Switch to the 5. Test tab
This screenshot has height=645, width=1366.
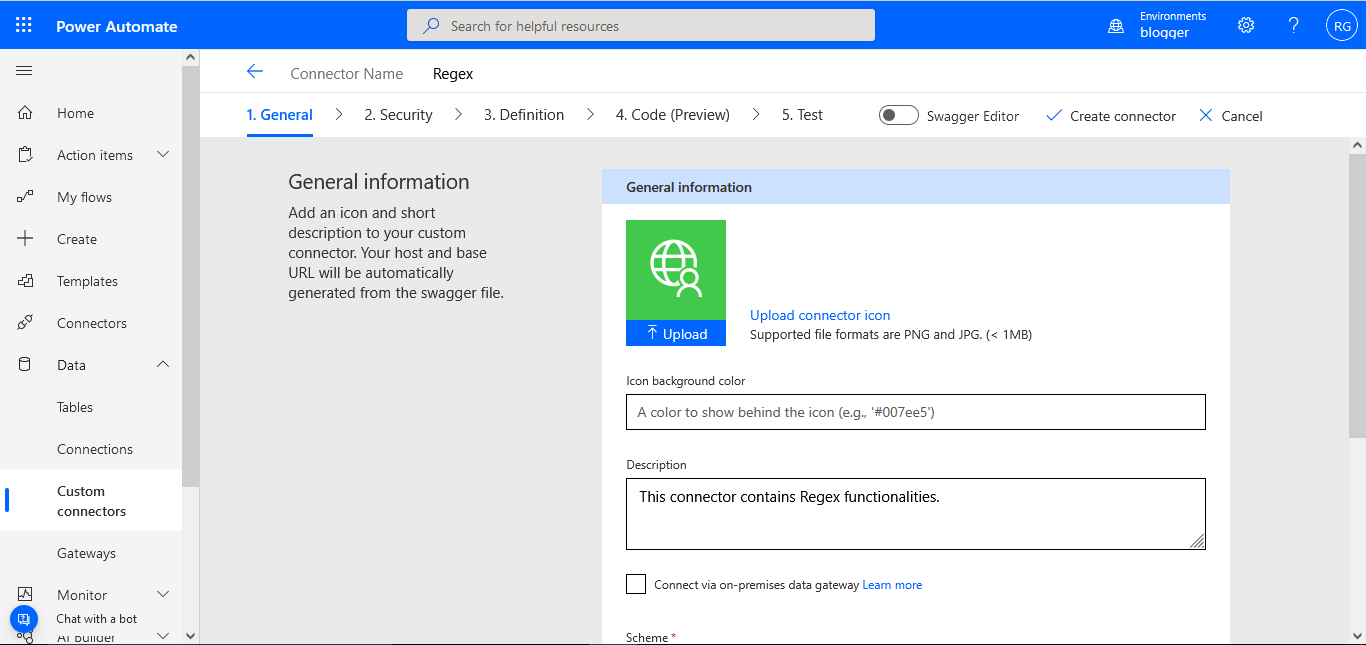802,115
